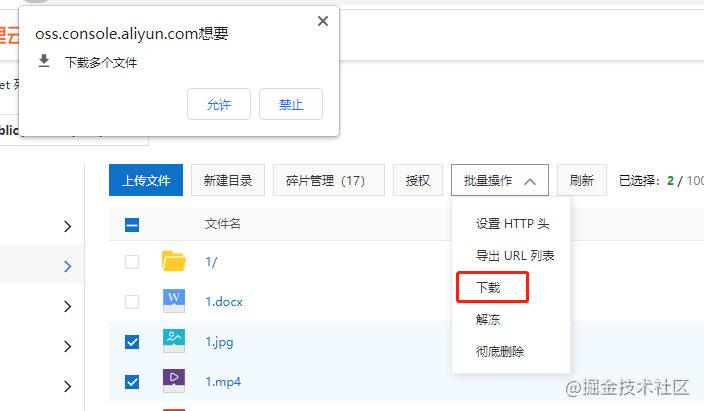Click the download arrow icon in popup

point(44,61)
